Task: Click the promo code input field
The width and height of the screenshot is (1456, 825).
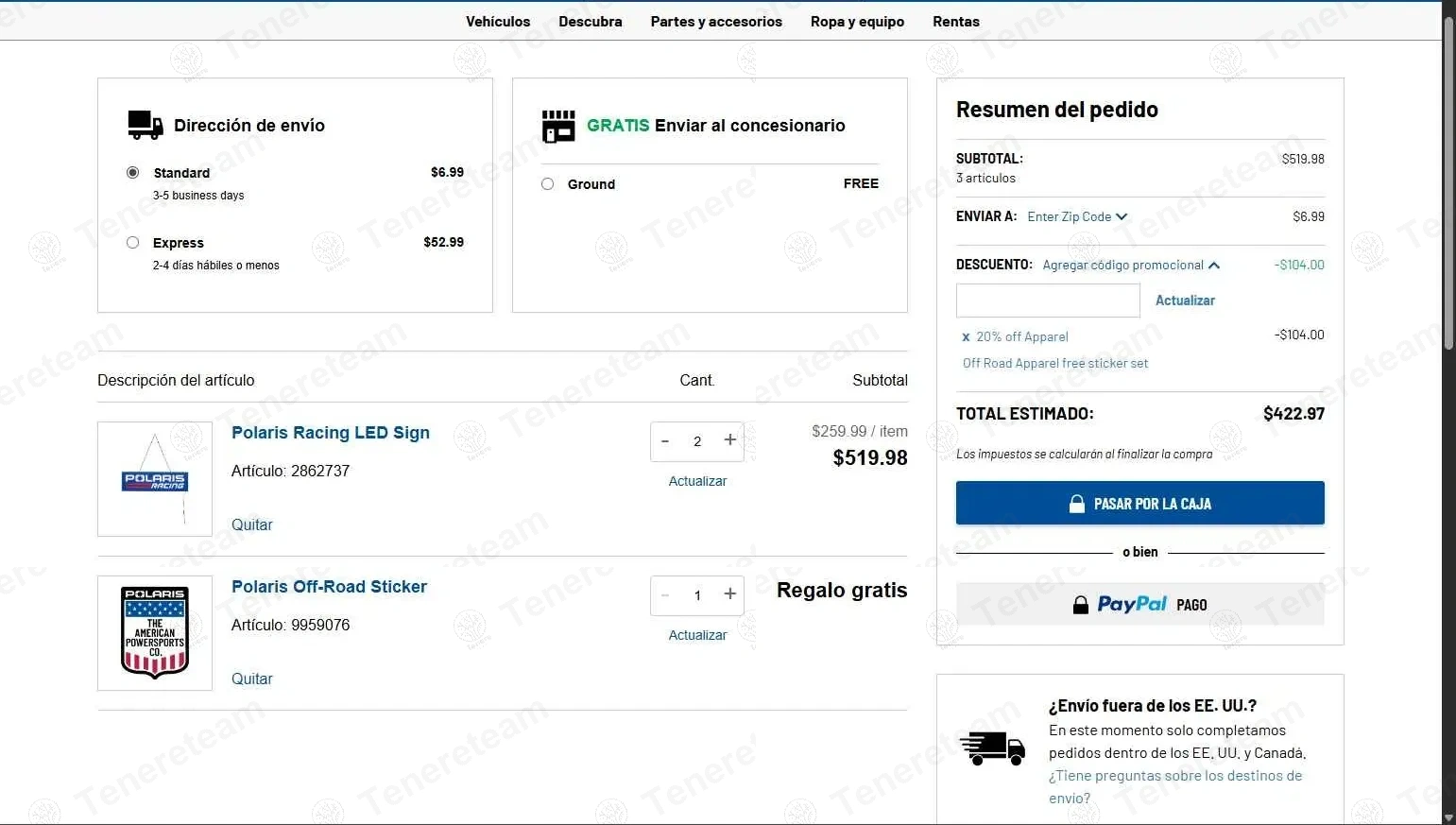Action: tap(1048, 301)
